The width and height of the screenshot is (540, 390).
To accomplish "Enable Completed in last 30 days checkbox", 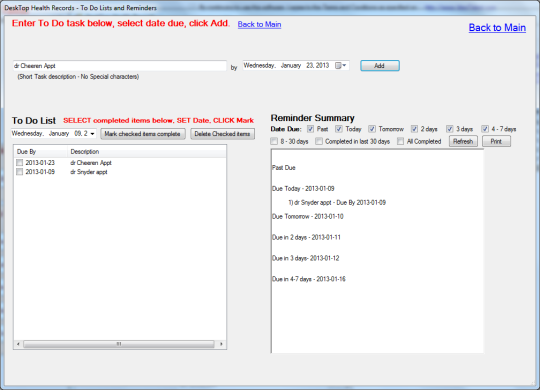I will click(319, 141).
